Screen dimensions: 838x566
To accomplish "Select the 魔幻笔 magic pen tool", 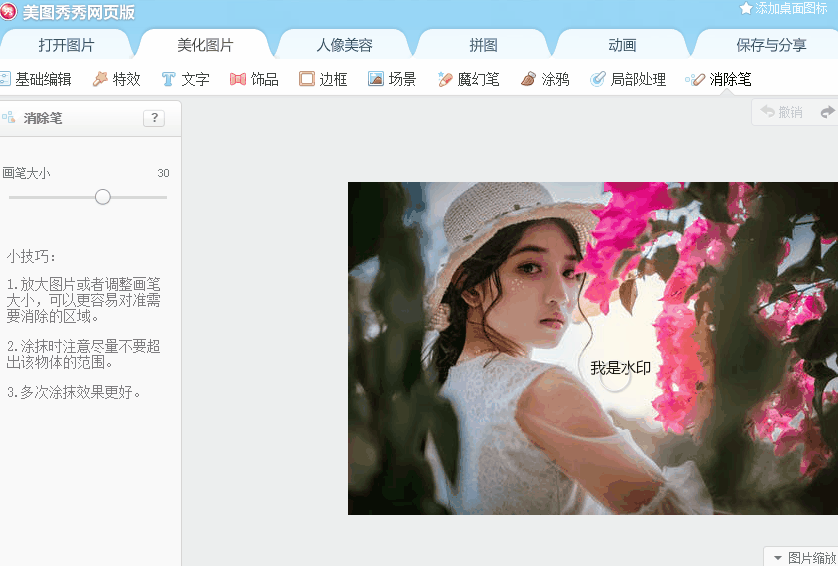I will pyautogui.click(x=468, y=79).
